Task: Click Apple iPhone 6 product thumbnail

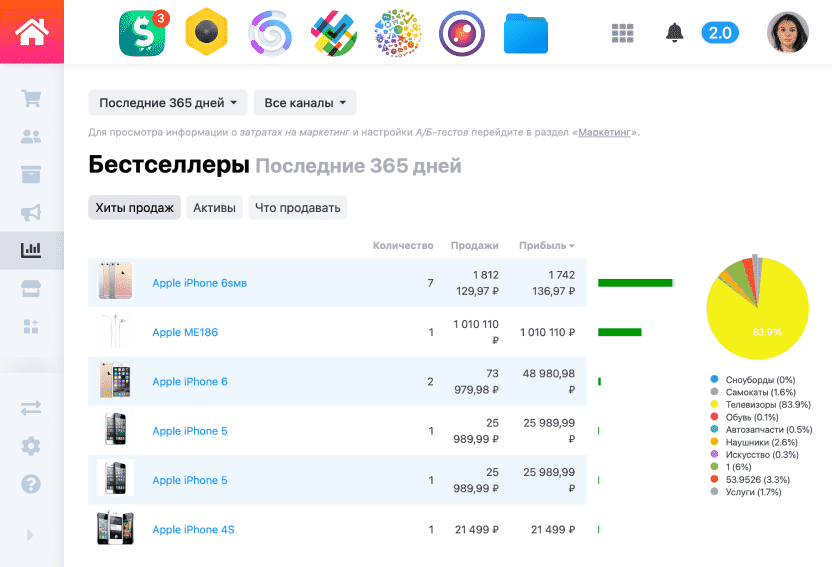Action: [115, 380]
